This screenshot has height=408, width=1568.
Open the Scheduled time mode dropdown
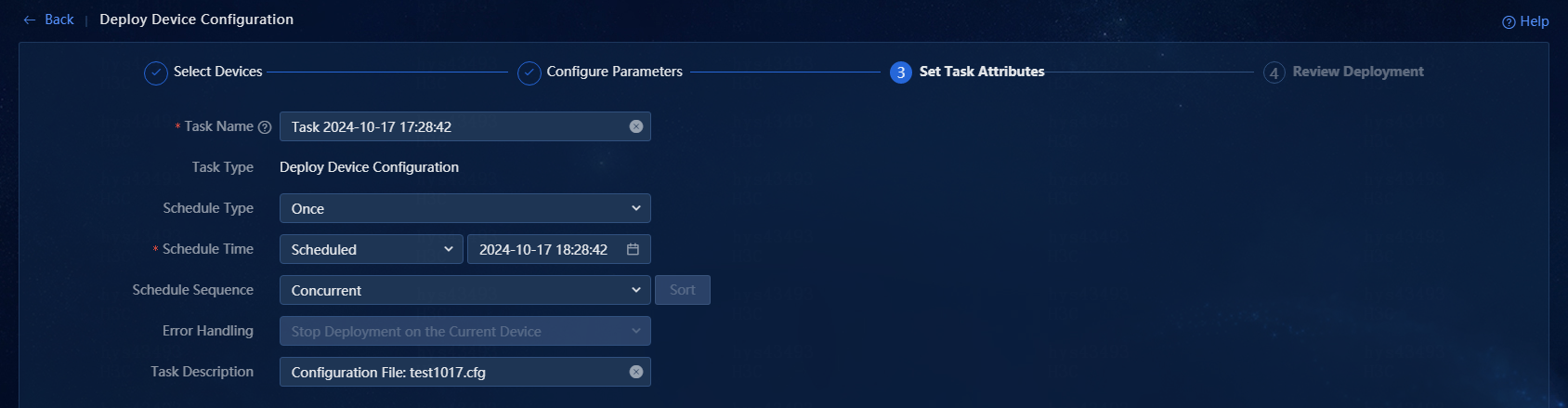pyautogui.click(x=372, y=249)
